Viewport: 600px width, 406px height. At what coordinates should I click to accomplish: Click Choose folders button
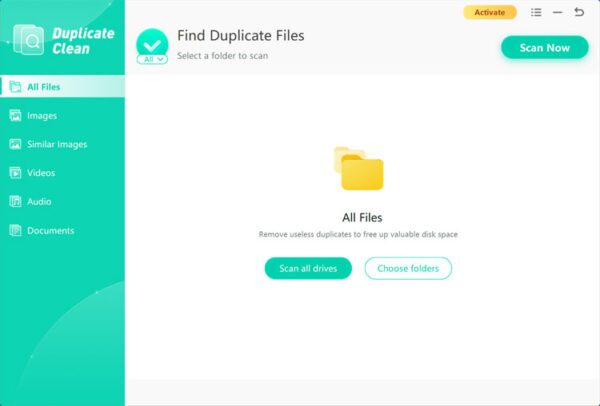tap(408, 268)
